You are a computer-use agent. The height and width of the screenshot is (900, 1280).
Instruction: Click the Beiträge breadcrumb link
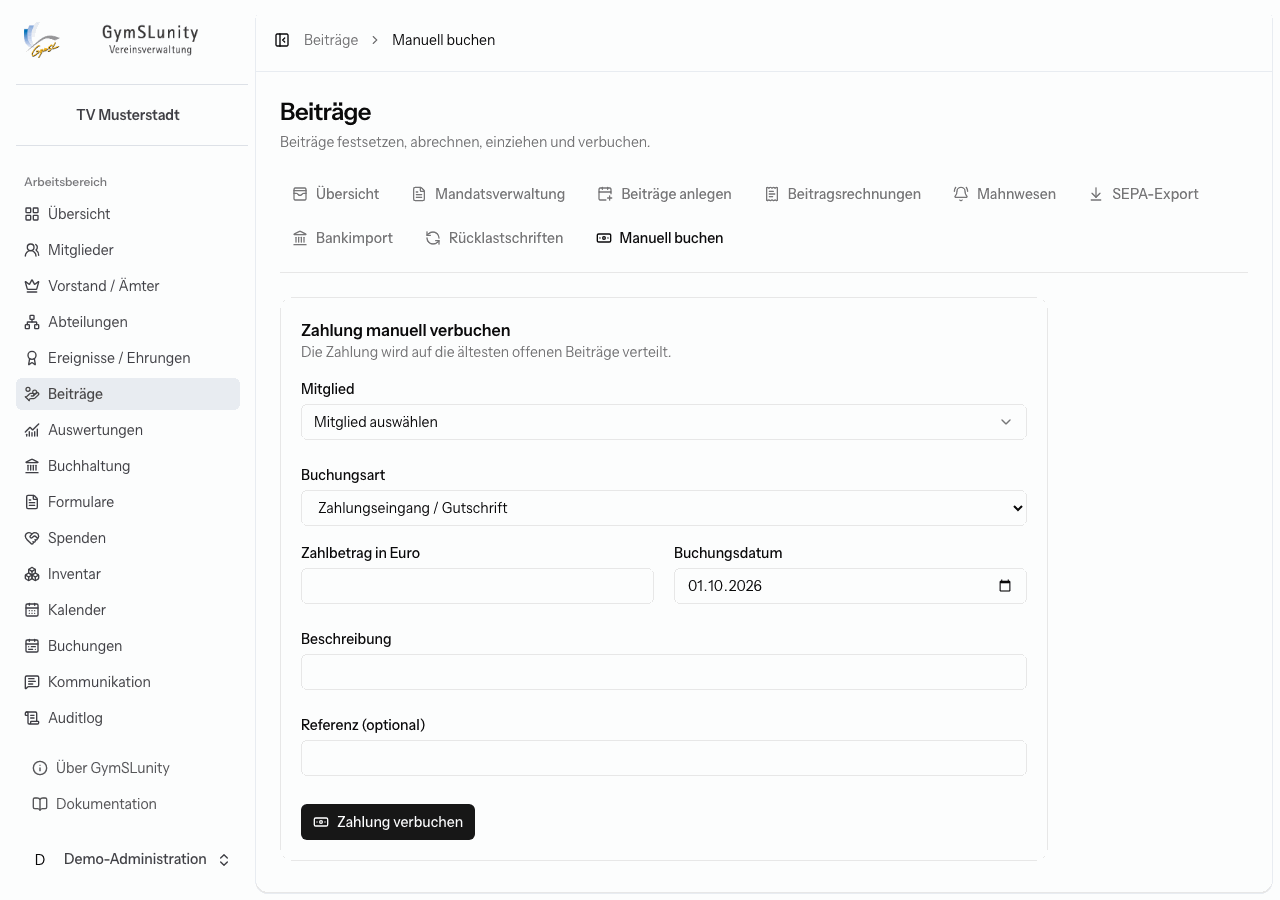[x=331, y=40]
